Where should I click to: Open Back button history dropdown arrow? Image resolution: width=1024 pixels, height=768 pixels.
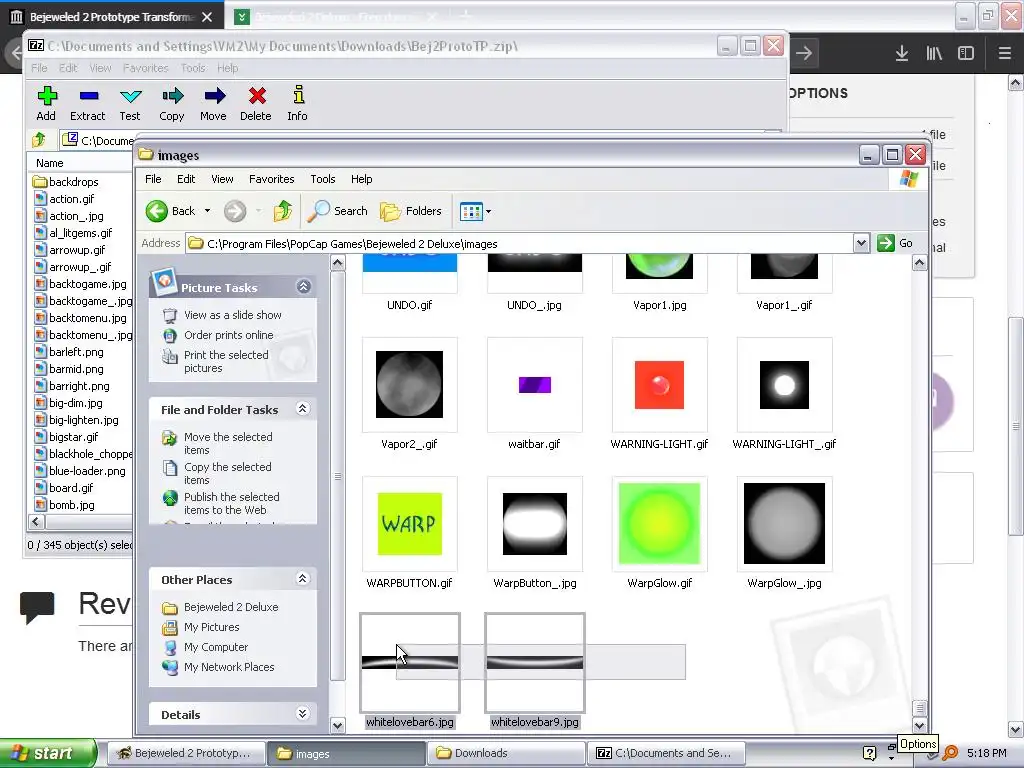click(208, 211)
